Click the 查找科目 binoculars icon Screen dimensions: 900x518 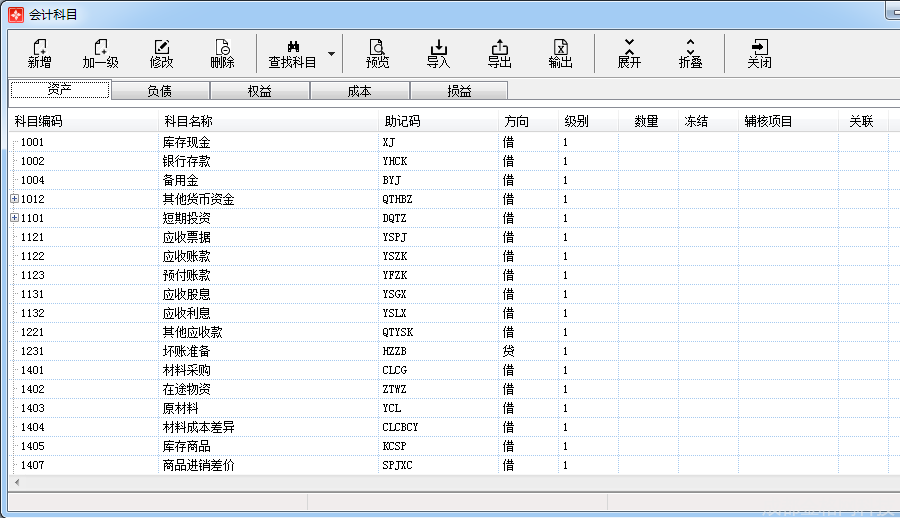[294, 47]
